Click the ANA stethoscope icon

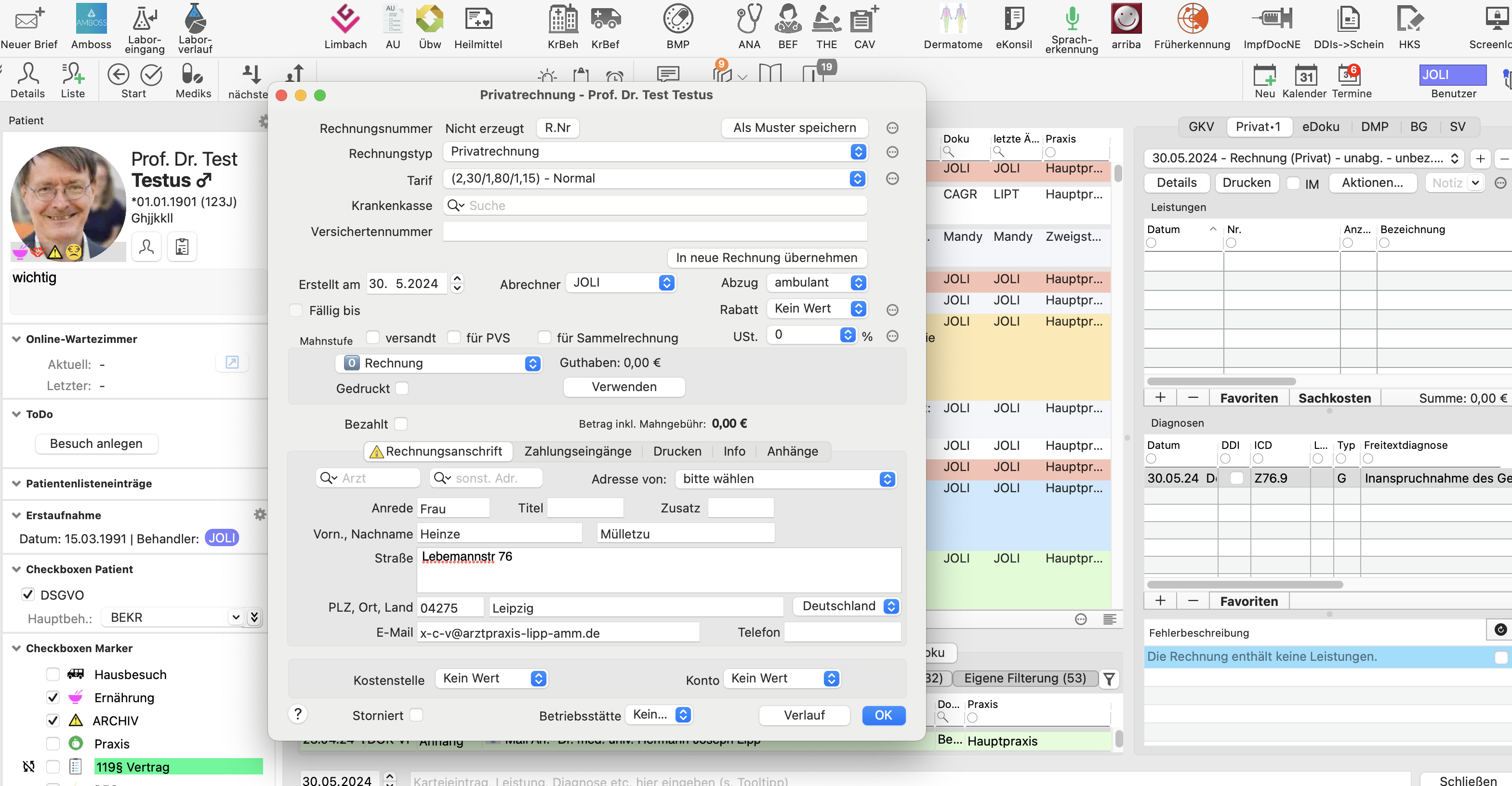click(749, 26)
